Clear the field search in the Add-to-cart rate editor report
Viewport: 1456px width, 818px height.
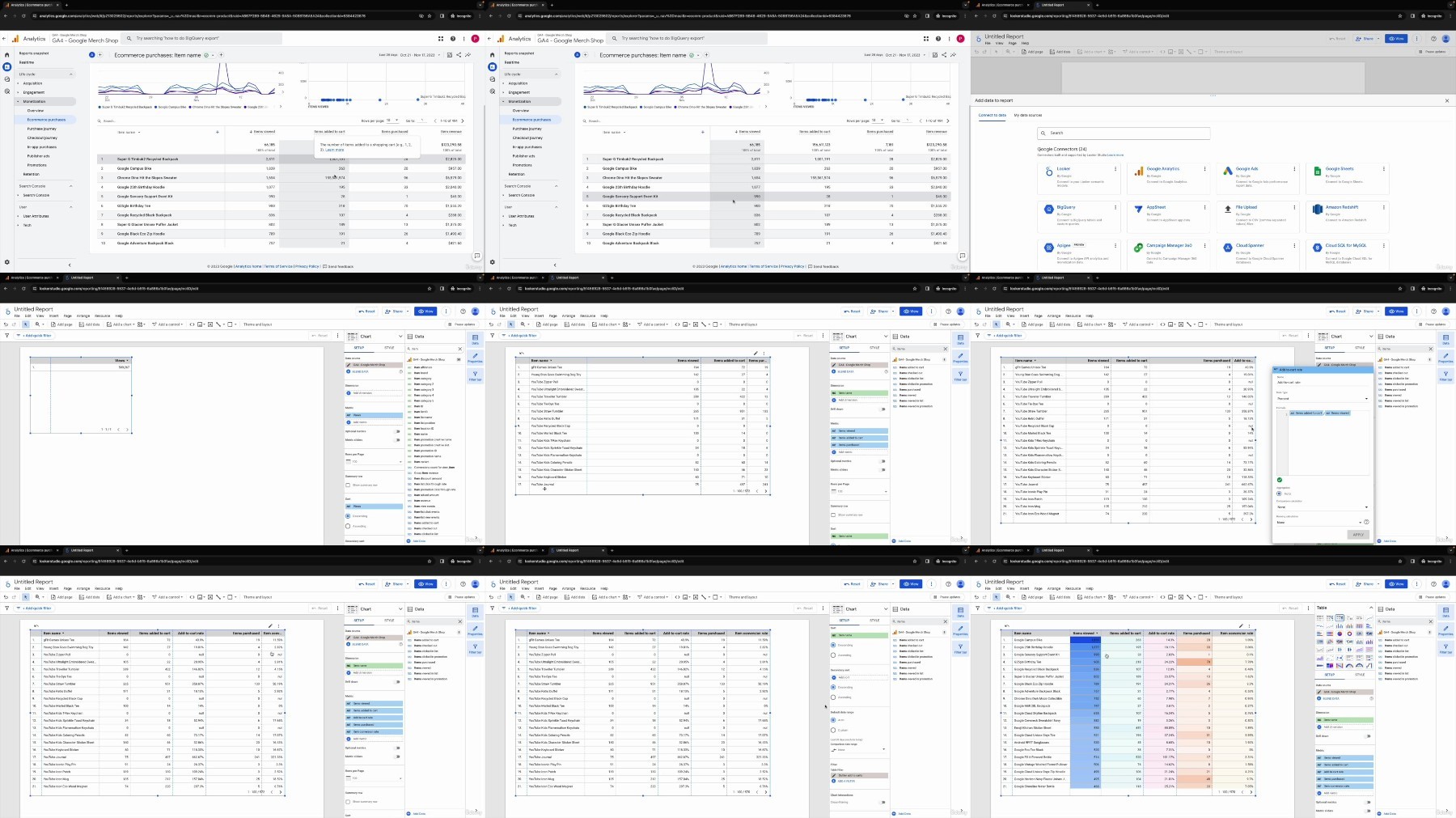click(x=1431, y=349)
